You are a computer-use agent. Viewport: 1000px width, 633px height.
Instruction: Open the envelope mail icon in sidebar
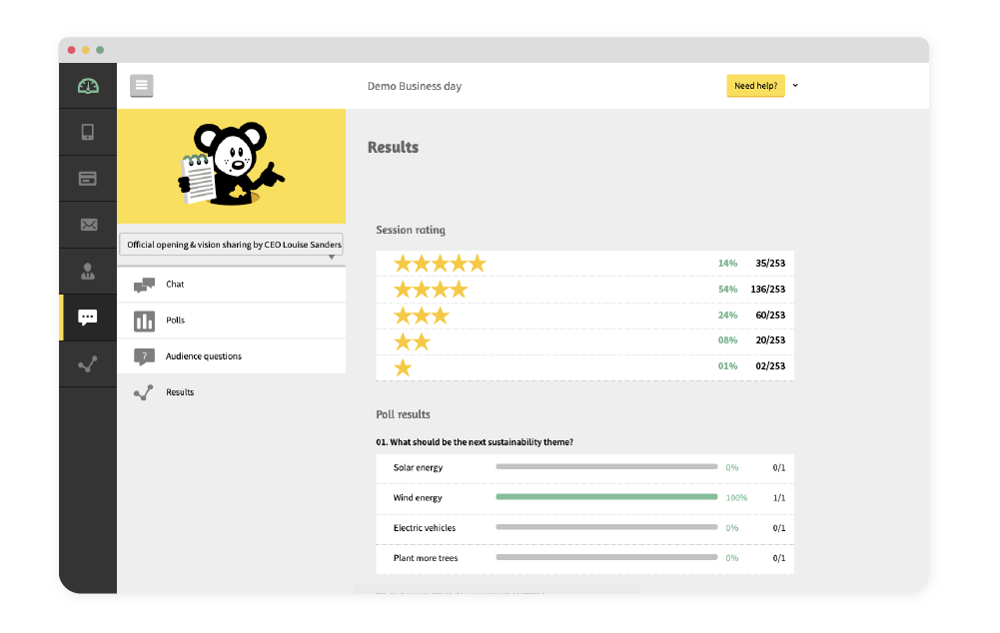pos(89,224)
